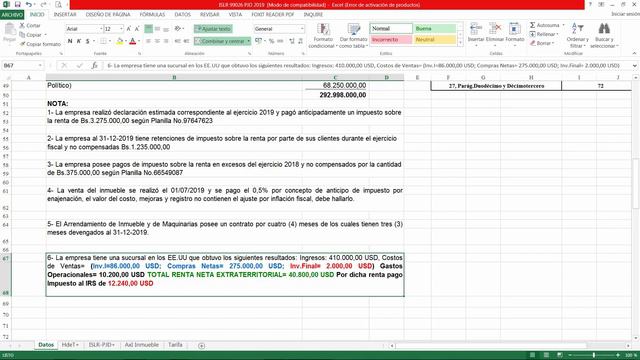
Task: Select the ISLR-PJD sheet tab
Action: coord(101,345)
